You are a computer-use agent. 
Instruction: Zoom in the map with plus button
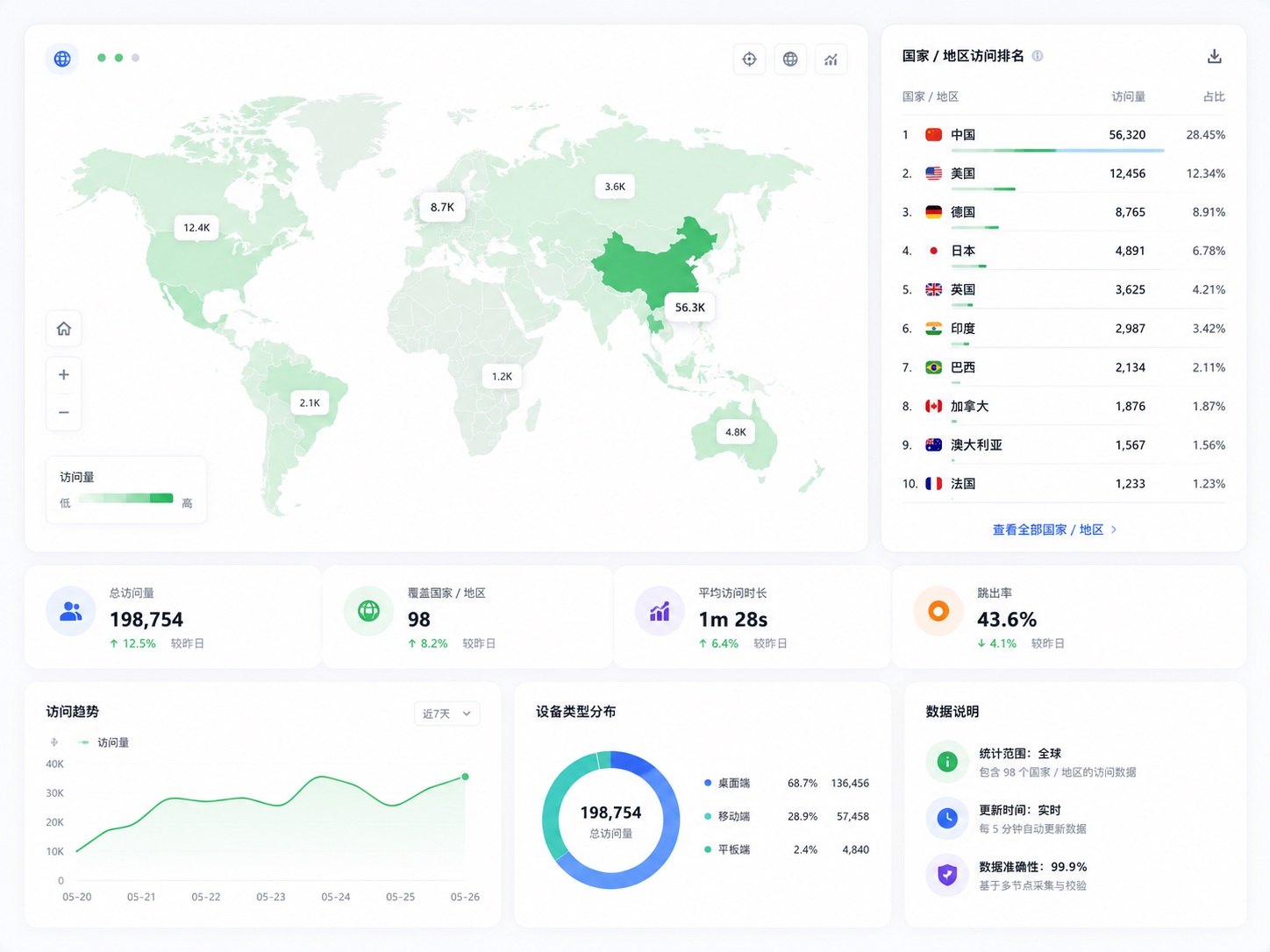click(64, 374)
